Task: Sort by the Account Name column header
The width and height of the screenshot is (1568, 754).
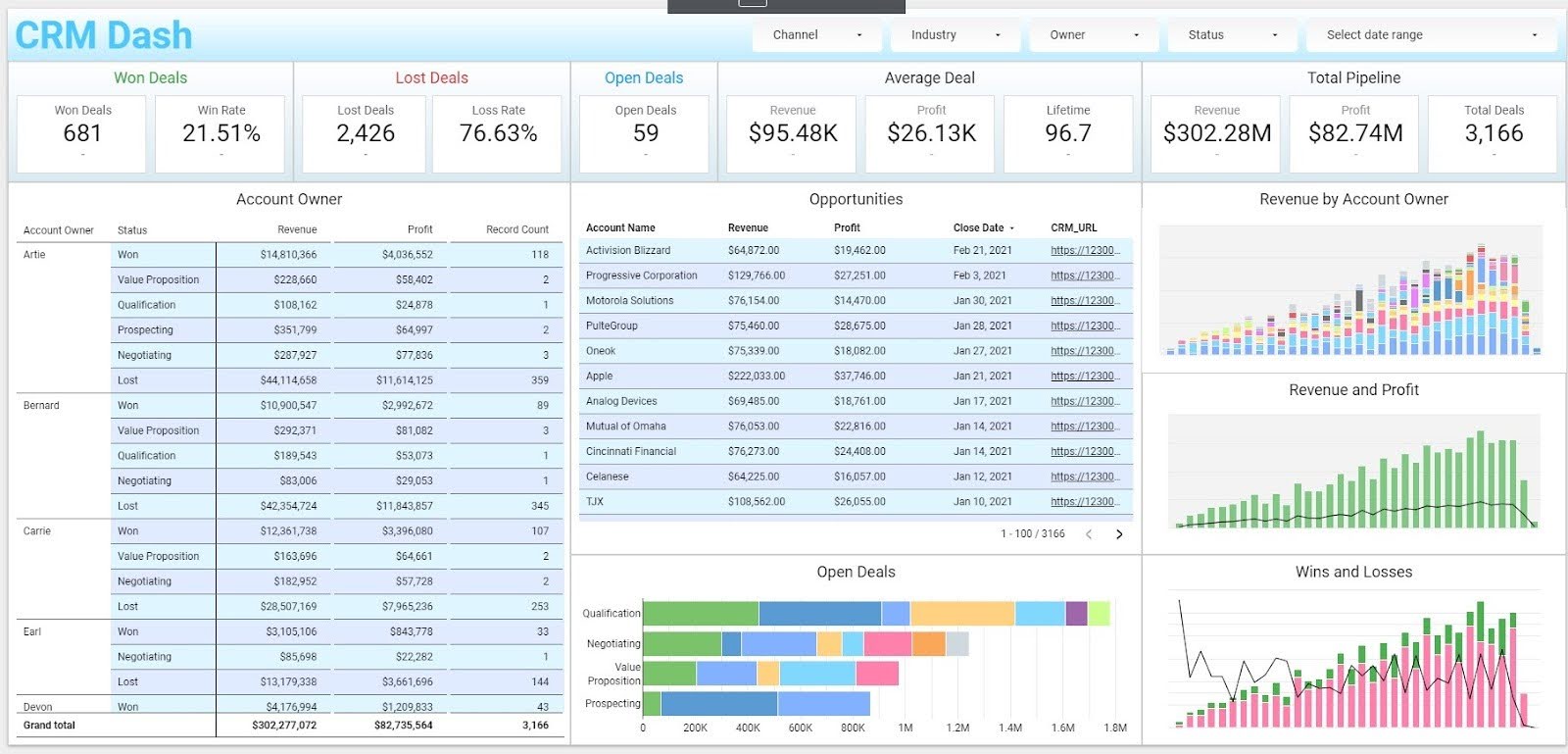Action: pyautogui.click(x=620, y=228)
